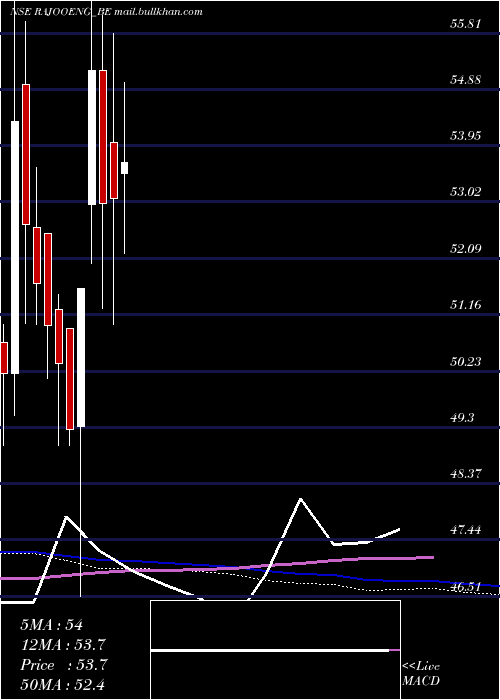Click the 53.02 price axis label
Viewport: 500px width, 700px height.
pyautogui.click(x=466, y=193)
